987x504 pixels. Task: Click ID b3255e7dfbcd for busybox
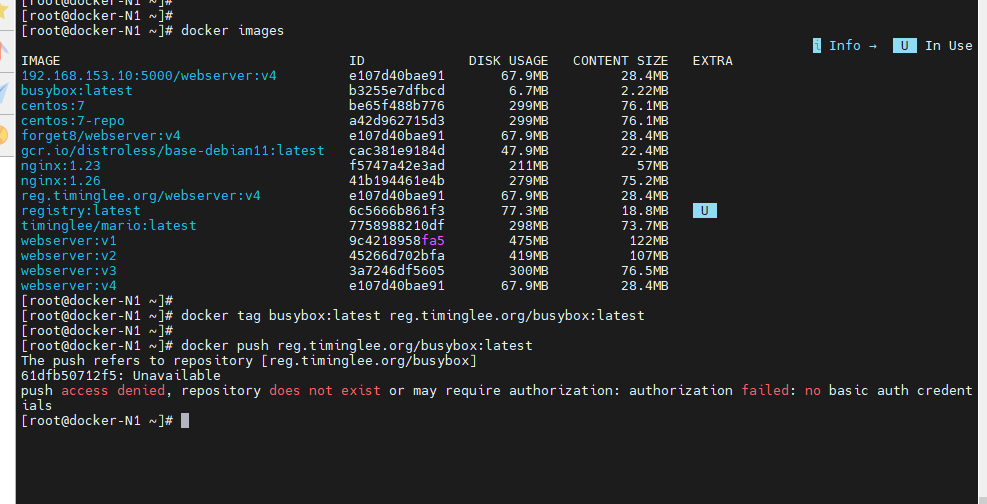[397, 91]
